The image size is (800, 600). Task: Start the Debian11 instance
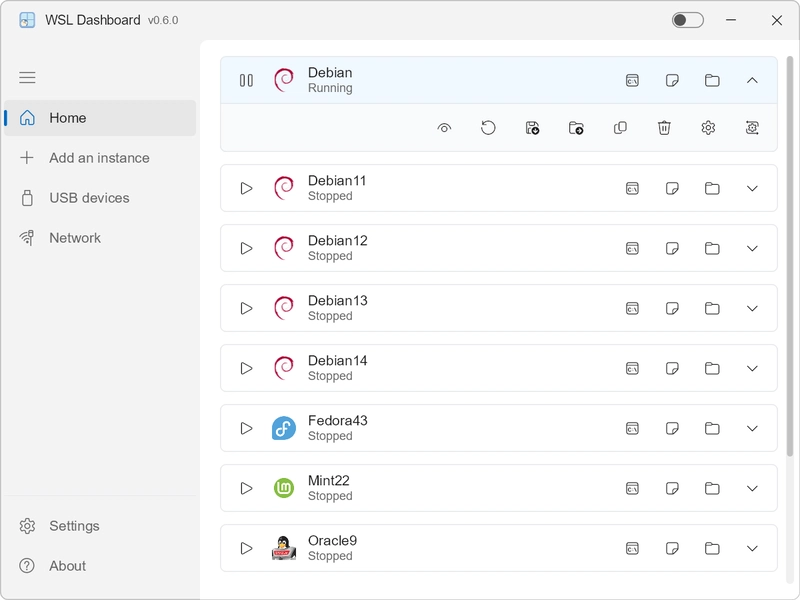246,188
